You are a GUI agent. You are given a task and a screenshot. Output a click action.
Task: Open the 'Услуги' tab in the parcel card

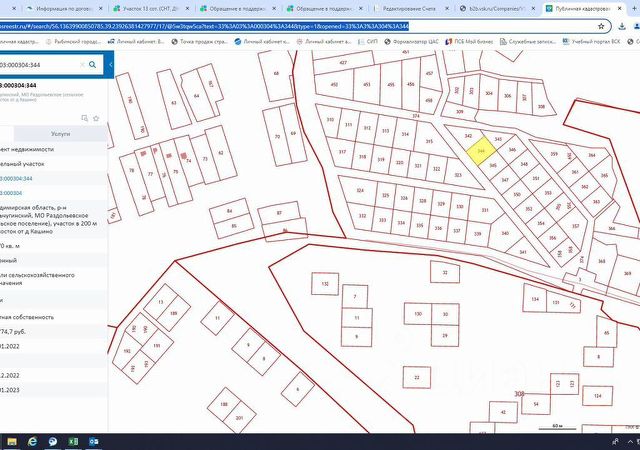pyautogui.click(x=60, y=134)
